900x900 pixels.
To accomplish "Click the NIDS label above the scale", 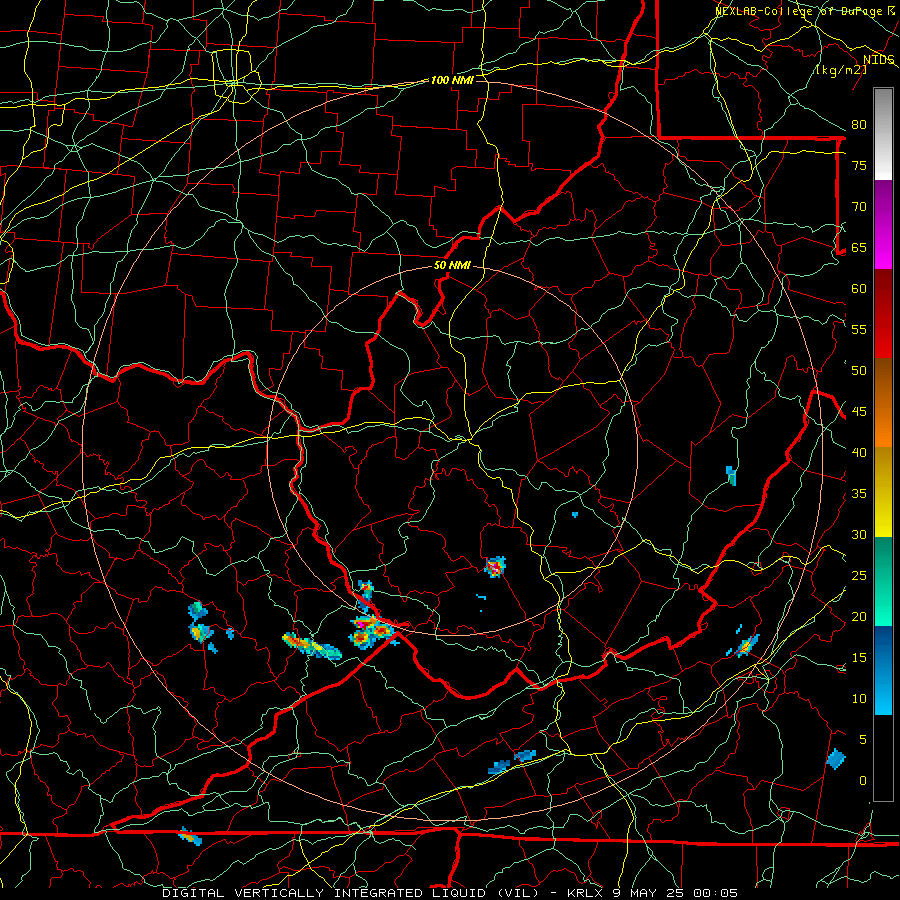I will point(879,60).
